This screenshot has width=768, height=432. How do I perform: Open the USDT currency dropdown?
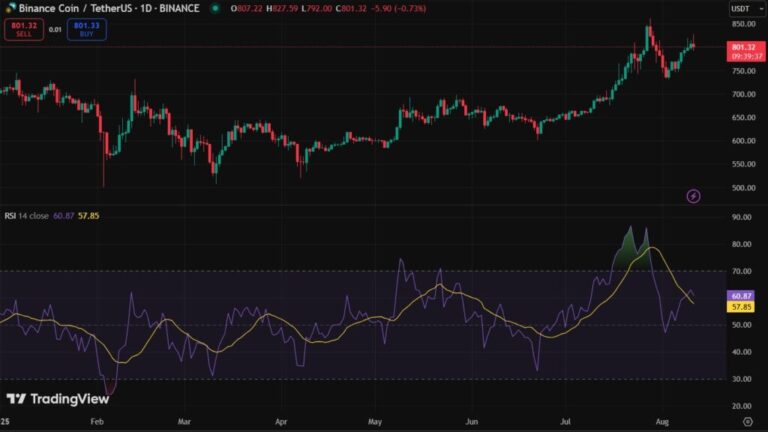coord(747,9)
